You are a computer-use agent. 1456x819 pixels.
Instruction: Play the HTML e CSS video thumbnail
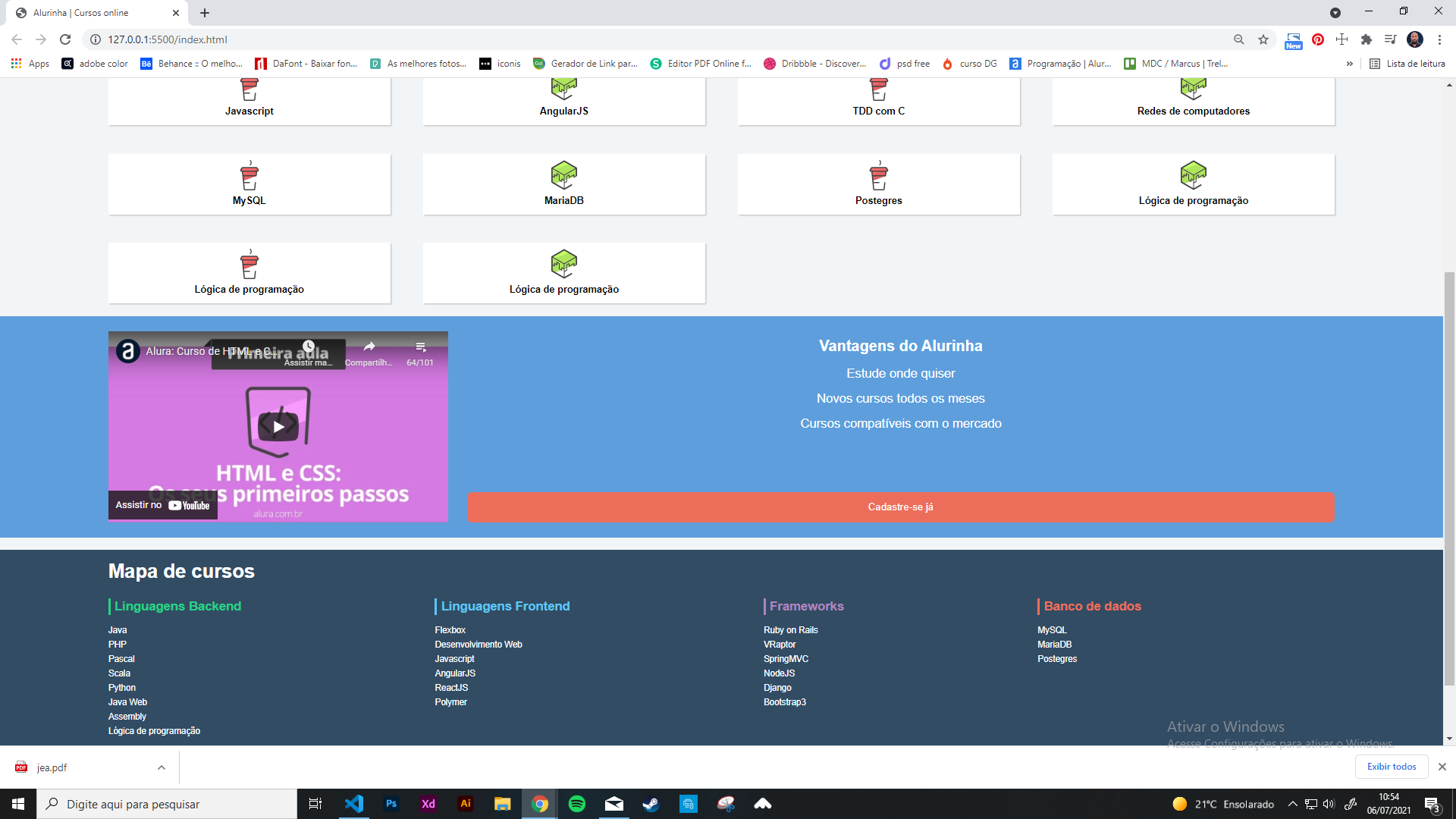coord(278,426)
